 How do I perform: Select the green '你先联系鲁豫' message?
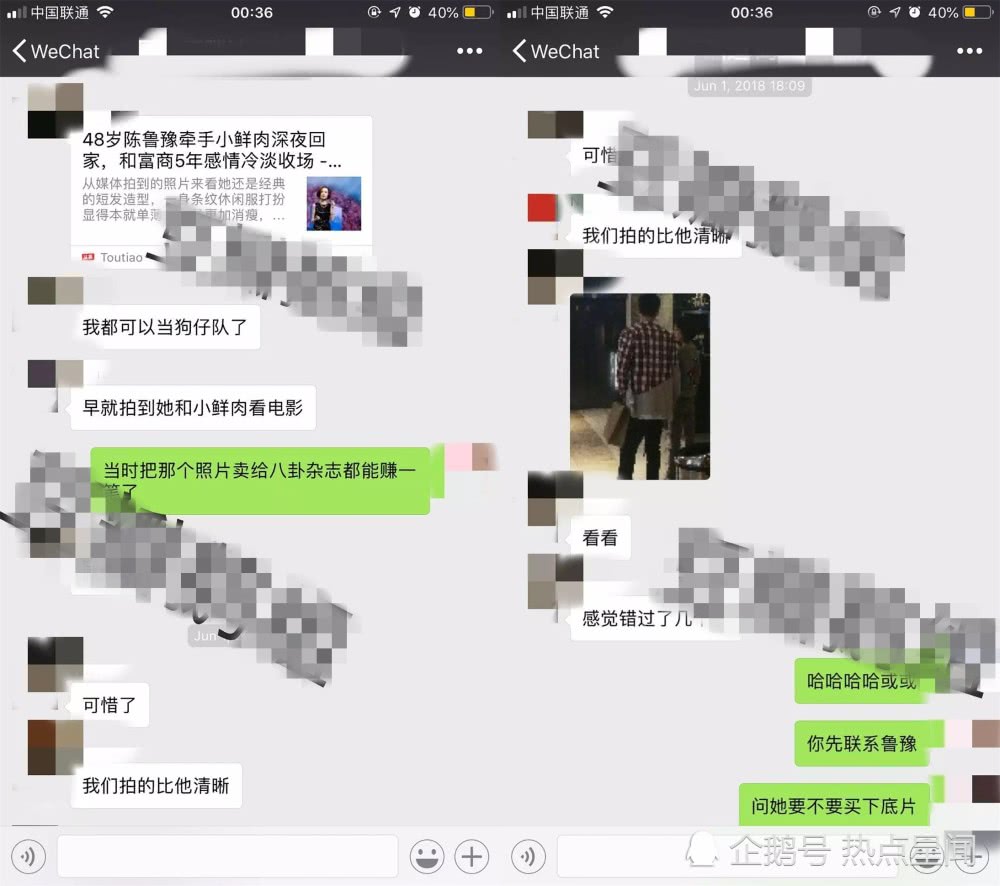click(x=862, y=743)
